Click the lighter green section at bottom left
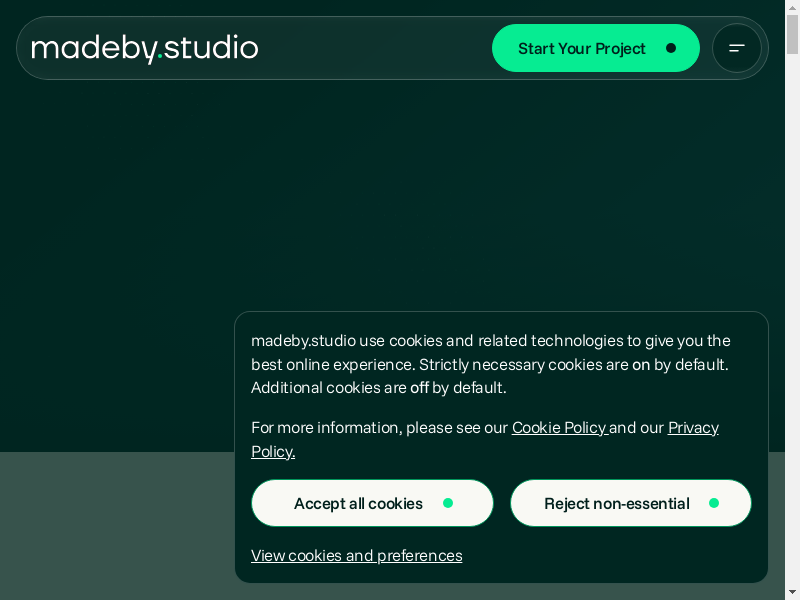Screen dimensions: 800x600 [110, 525]
